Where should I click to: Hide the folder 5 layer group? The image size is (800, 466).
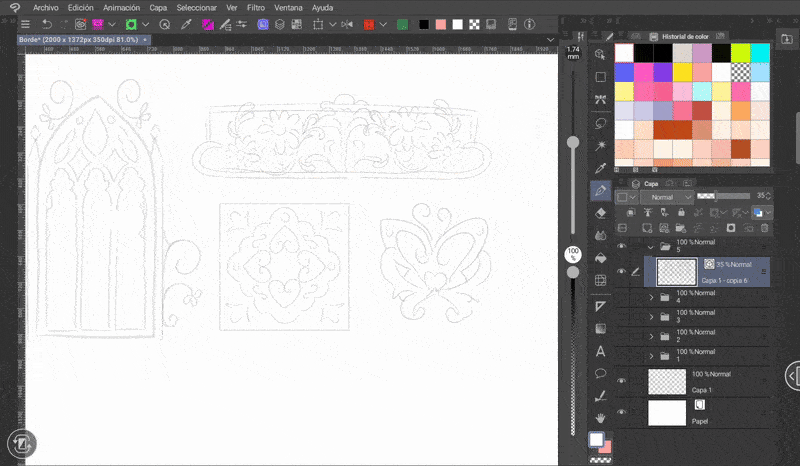point(621,246)
